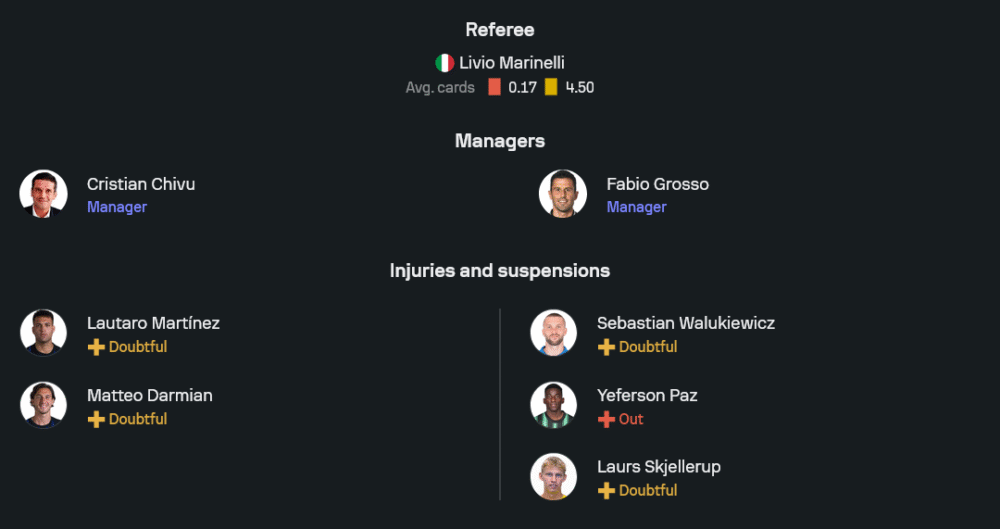Open Matteo Darmian's player page
Screen dimensions: 1000x529
149,395
